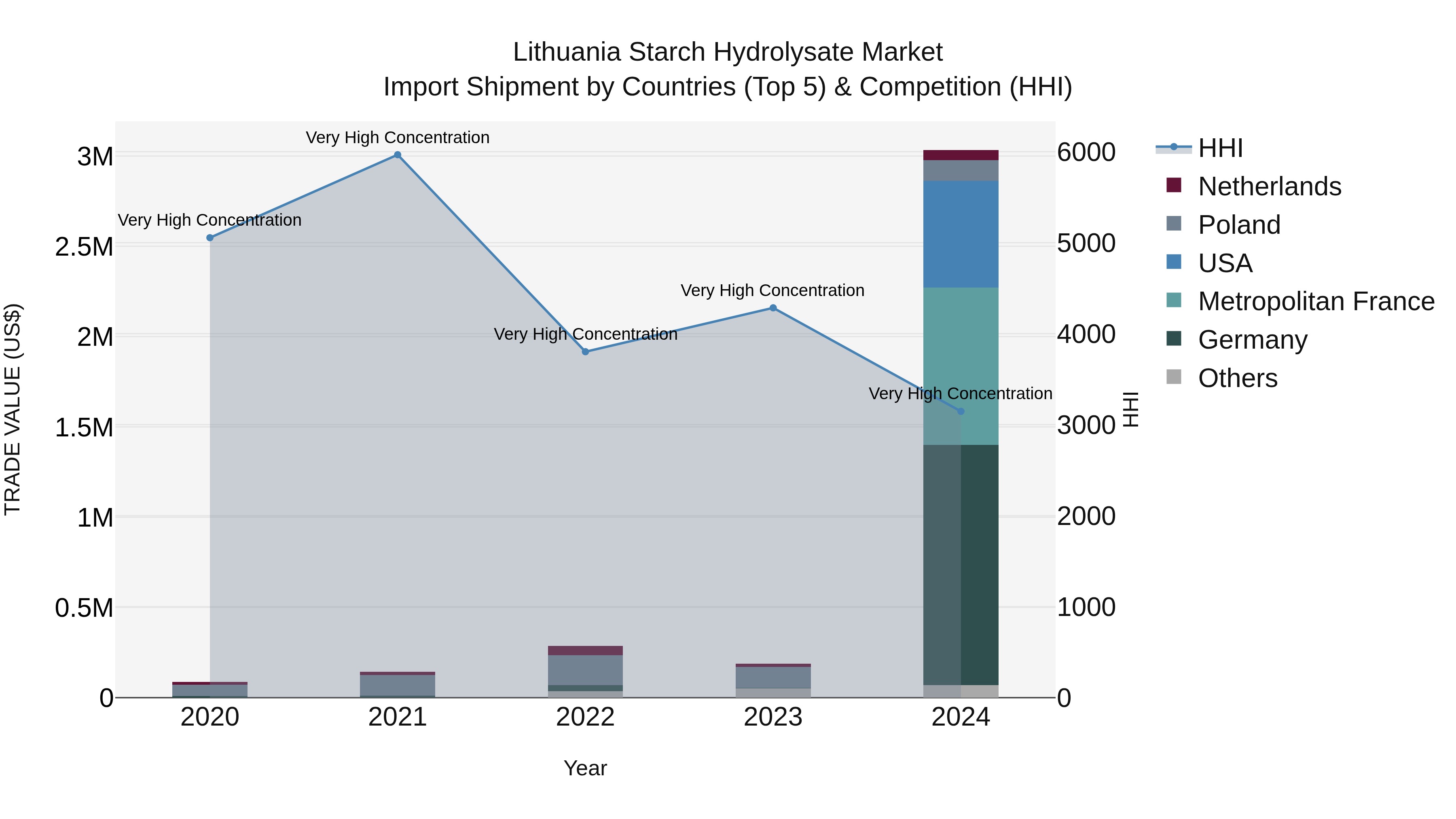The width and height of the screenshot is (1456, 819).
Task: Click 'Very High Concentration' annotation above 2023
Action: click(772, 290)
